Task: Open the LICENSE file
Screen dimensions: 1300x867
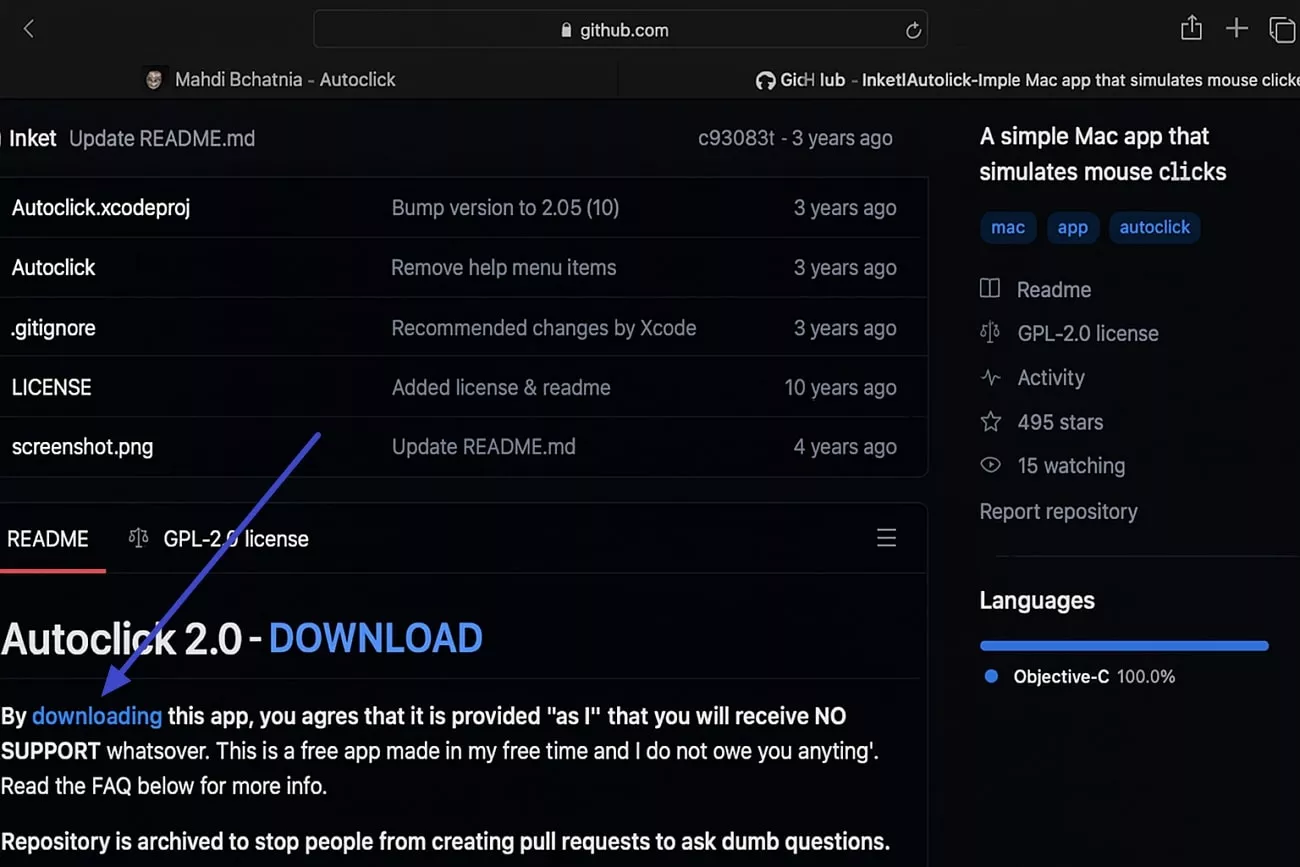Action: (x=52, y=388)
